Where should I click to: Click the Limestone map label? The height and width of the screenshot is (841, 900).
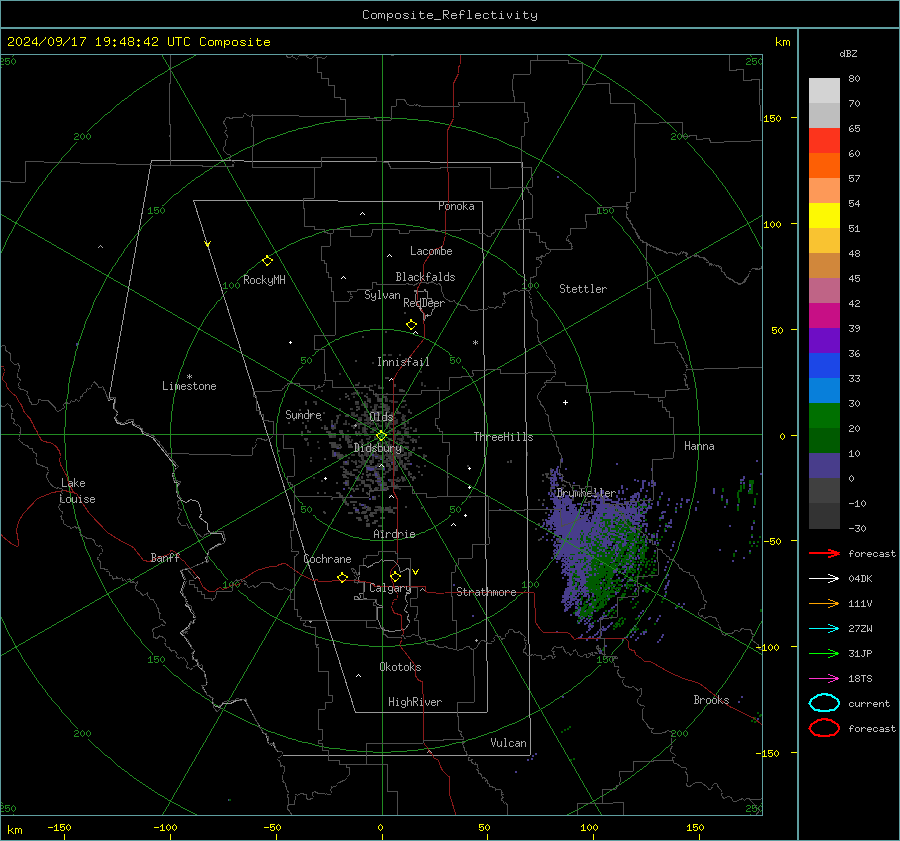pyautogui.click(x=189, y=386)
